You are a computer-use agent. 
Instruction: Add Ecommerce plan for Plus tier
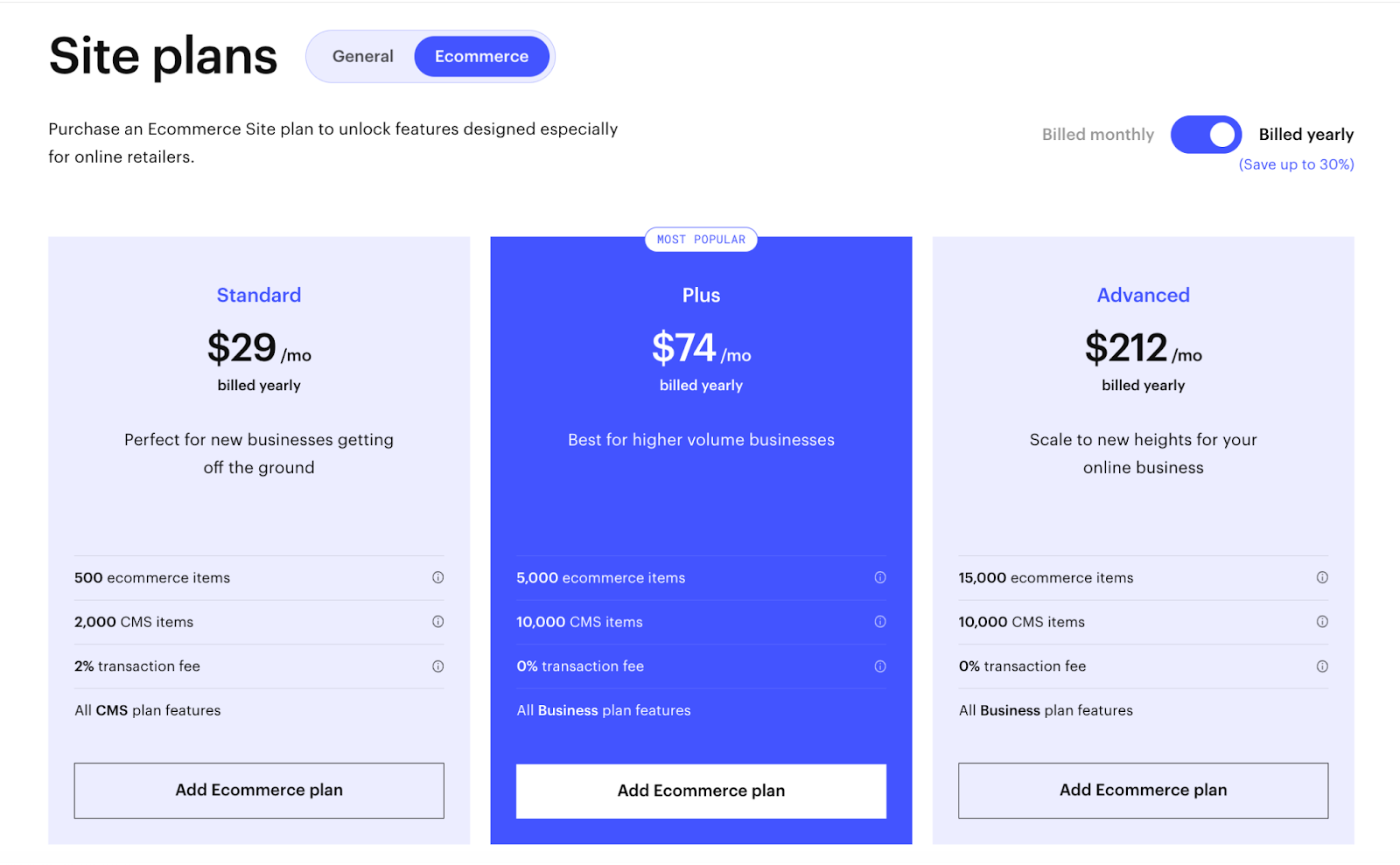click(700, 790)
